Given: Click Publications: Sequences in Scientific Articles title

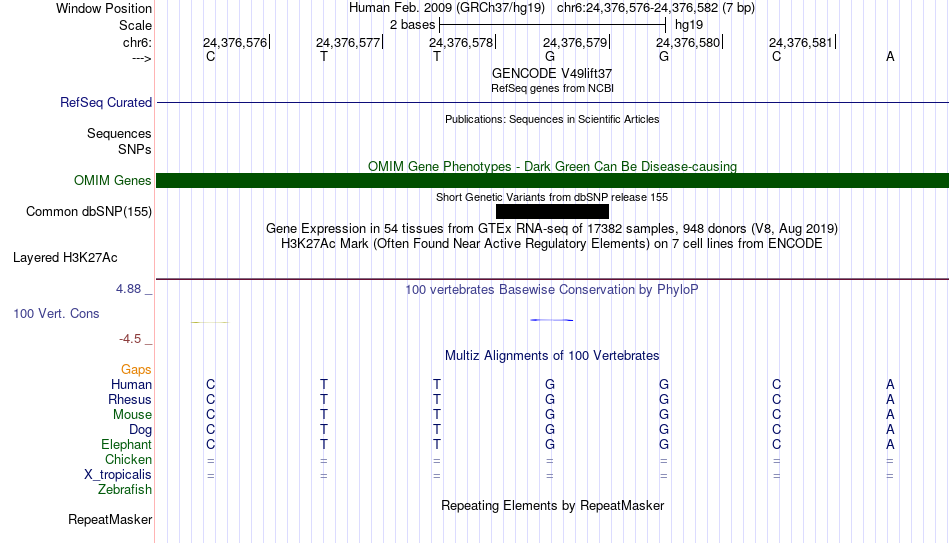Looking at the screenshot, I should pos(552,119).
